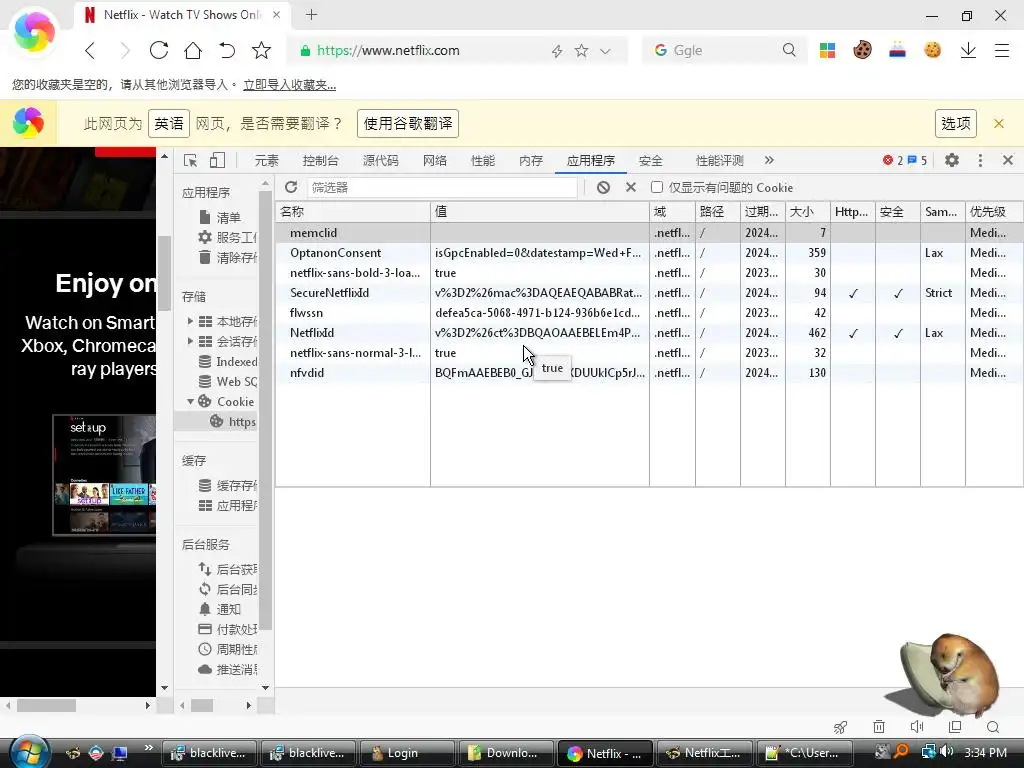
Task: Expand the 本地存储 tree node
Action: pyautogui.click(x=190, y=321)
